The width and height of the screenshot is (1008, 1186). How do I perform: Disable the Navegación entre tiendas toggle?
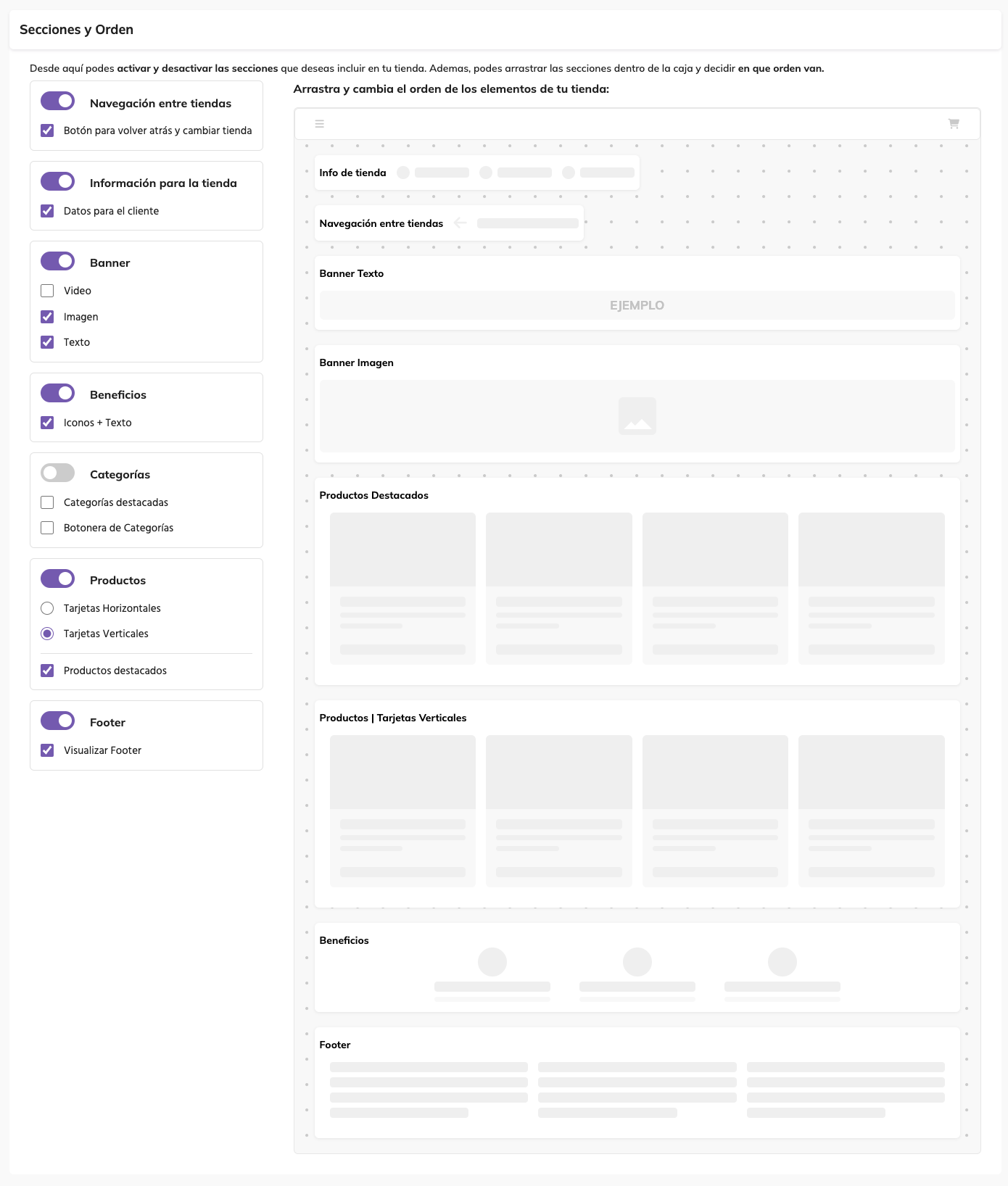58,101
